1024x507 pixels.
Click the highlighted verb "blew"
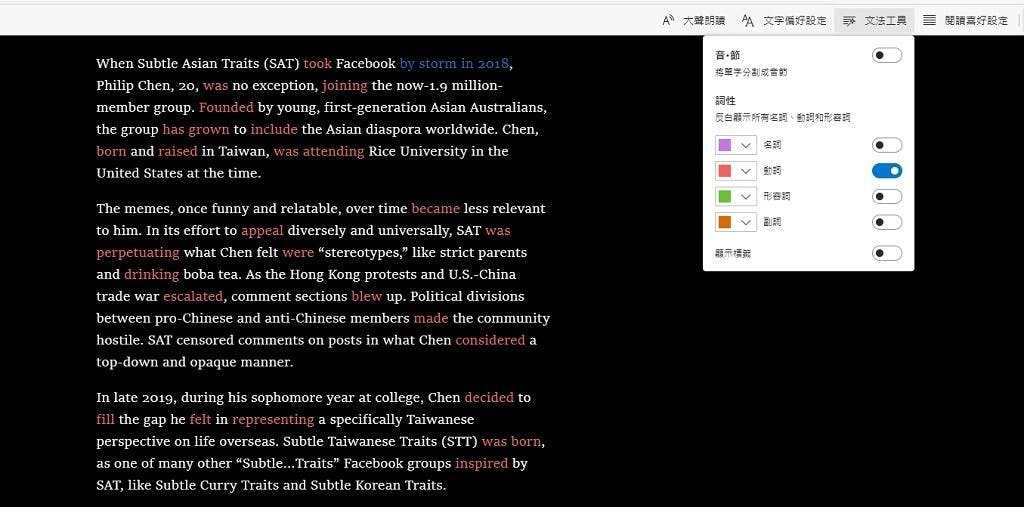click(366, 297)
